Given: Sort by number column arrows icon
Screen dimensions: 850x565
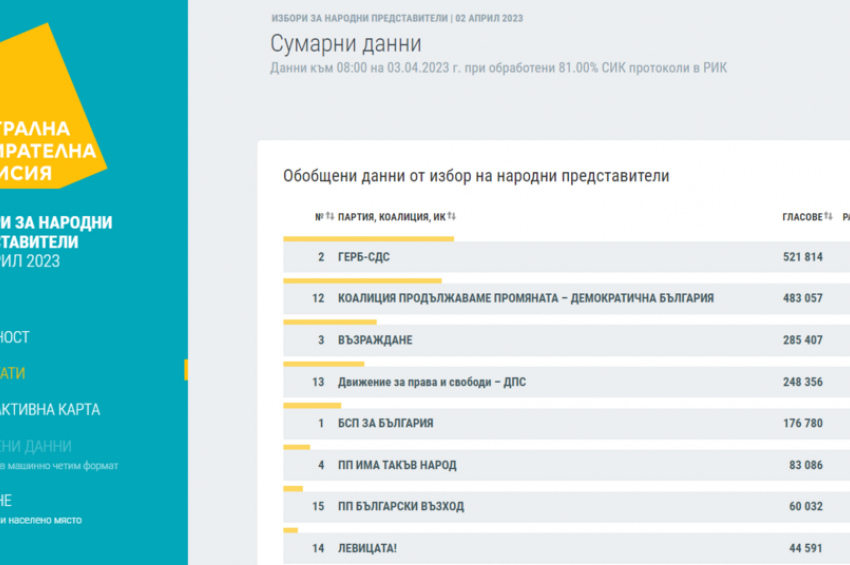Looking at the screenshot, I should coord(330,216).
